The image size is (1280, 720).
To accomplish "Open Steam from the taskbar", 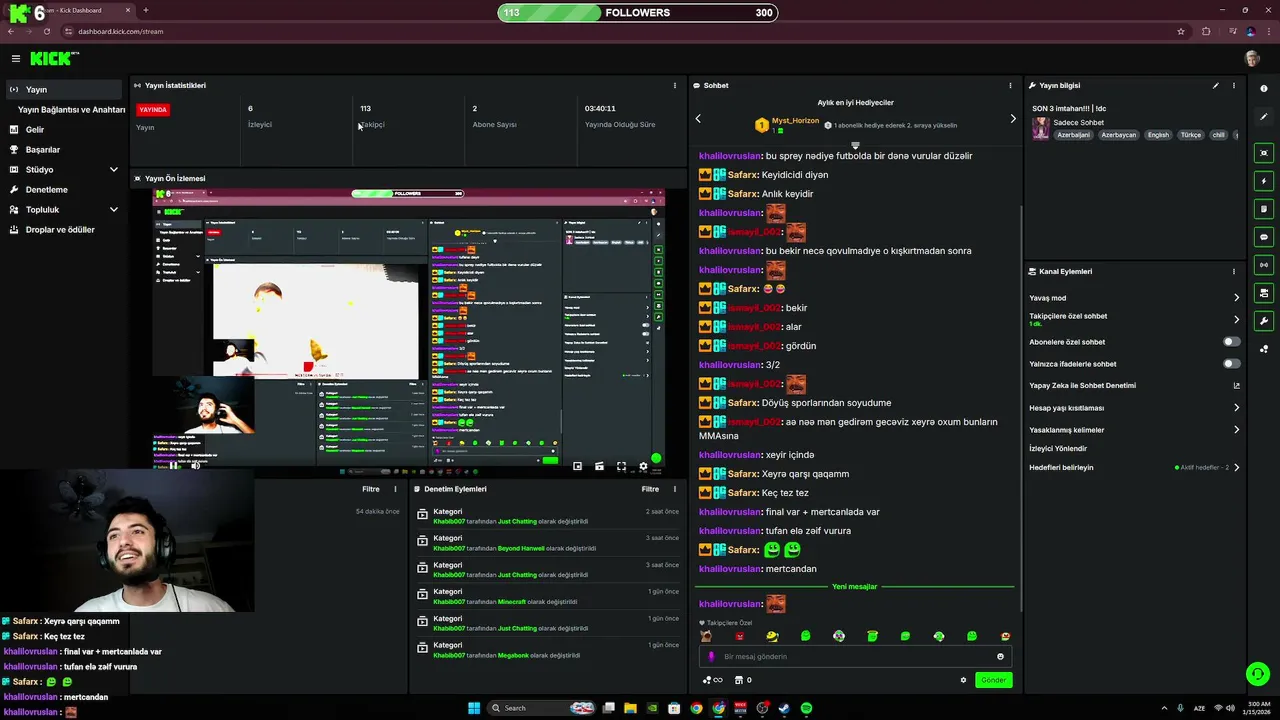I will click(784, 708).
